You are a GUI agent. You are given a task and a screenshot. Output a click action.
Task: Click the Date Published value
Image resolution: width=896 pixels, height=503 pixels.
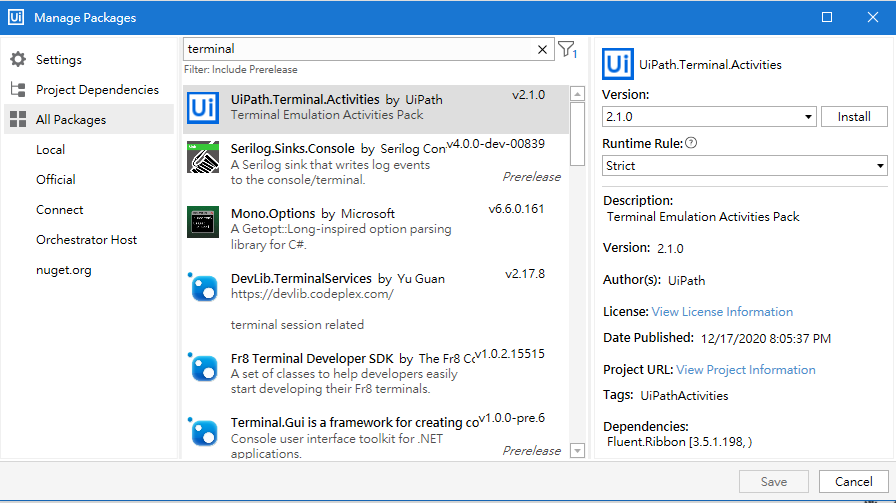(x=766, y=338)
